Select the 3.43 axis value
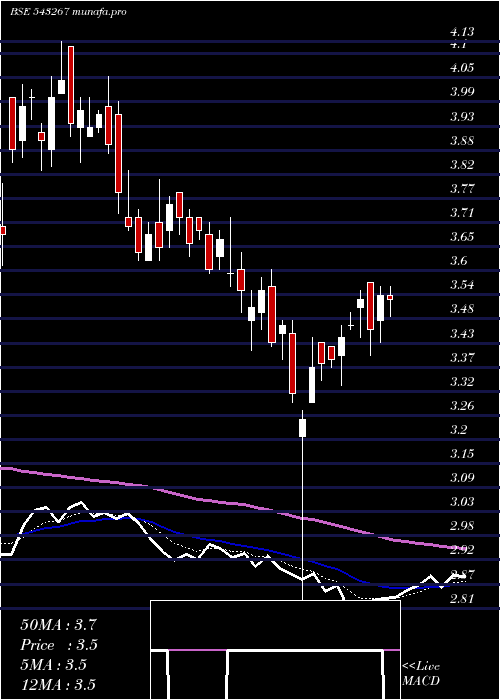This screenshot has height=700, width=500. 462,333
